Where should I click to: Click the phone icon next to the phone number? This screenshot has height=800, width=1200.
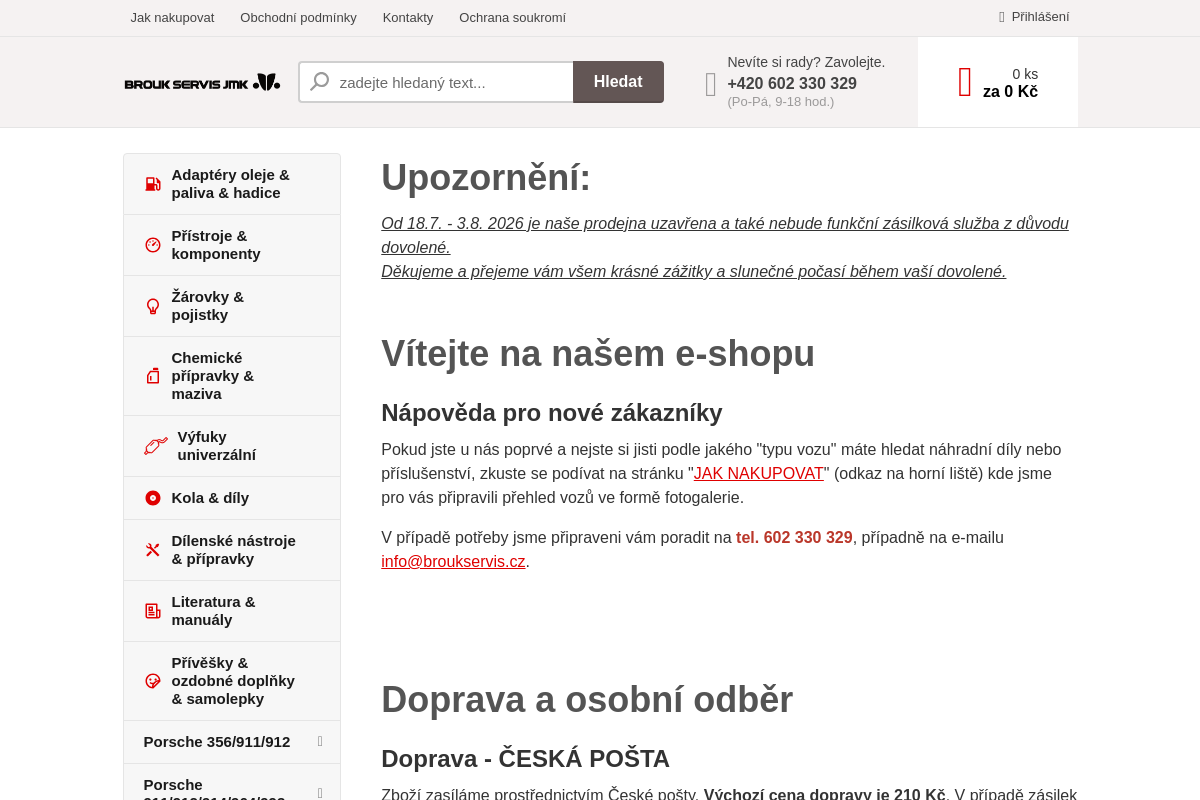point(711,84)
